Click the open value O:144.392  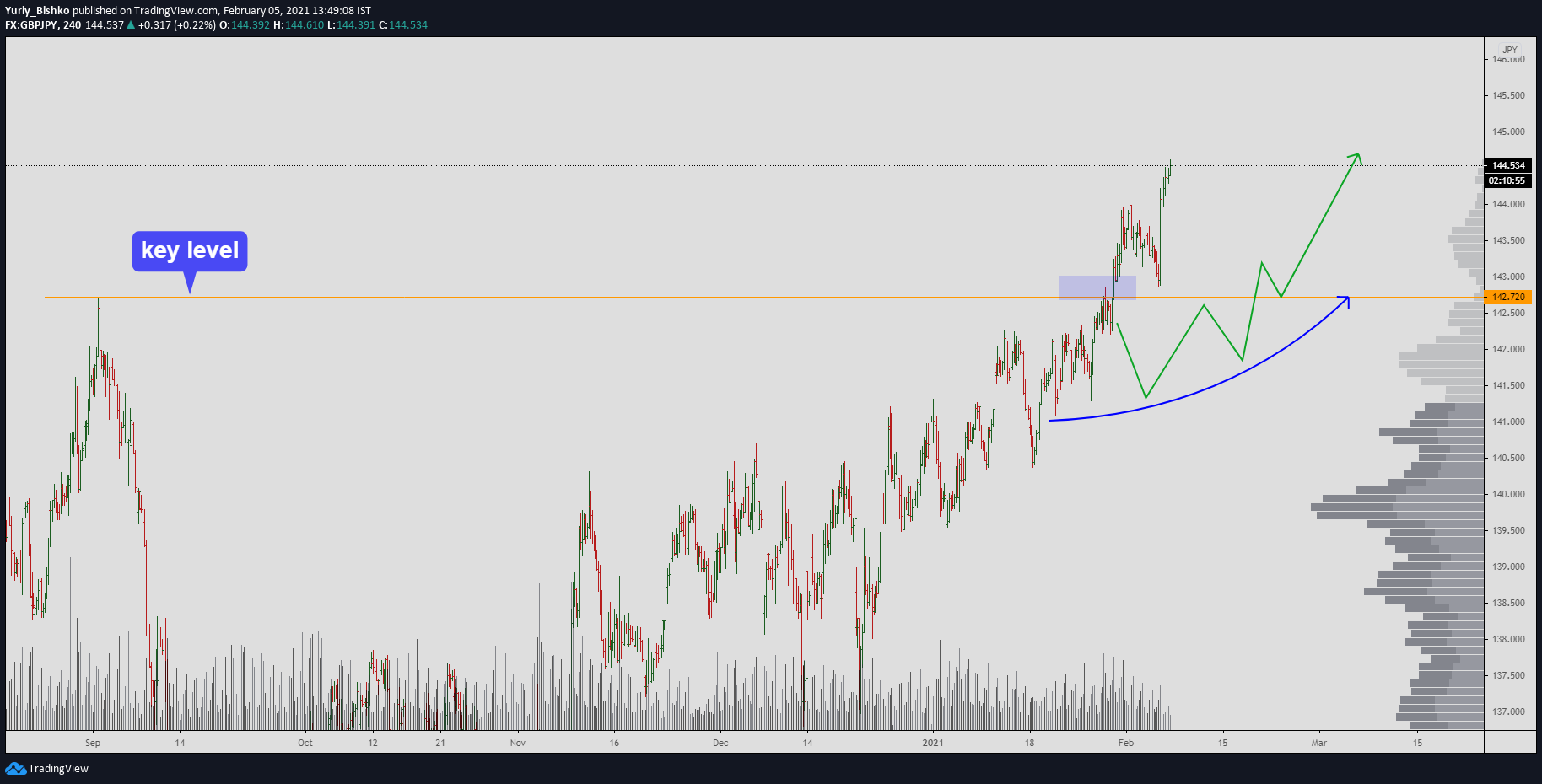tap(245, 25)
